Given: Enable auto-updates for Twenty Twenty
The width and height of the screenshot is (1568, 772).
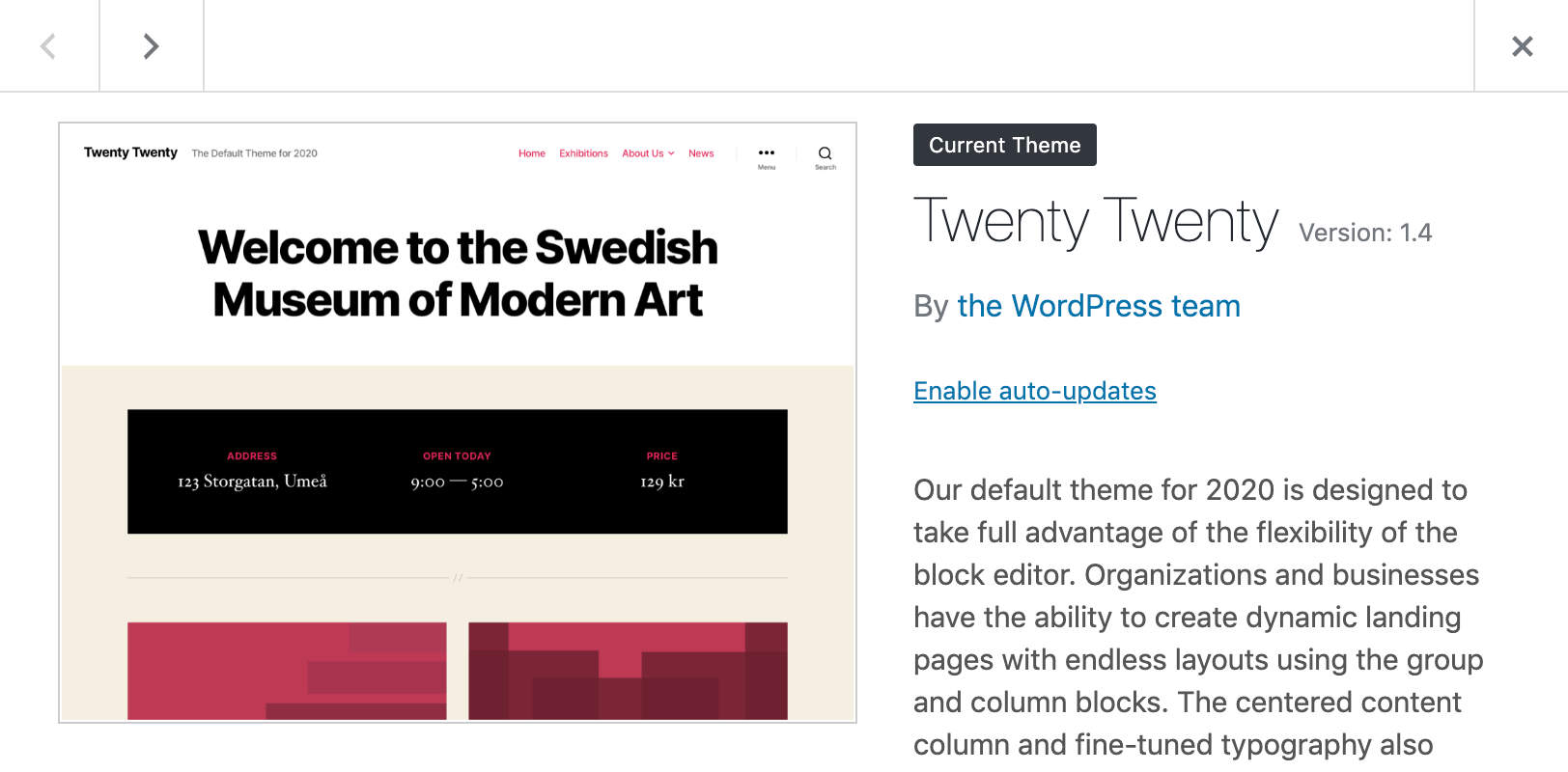Looking at the screenshot, I should 1034,391.
